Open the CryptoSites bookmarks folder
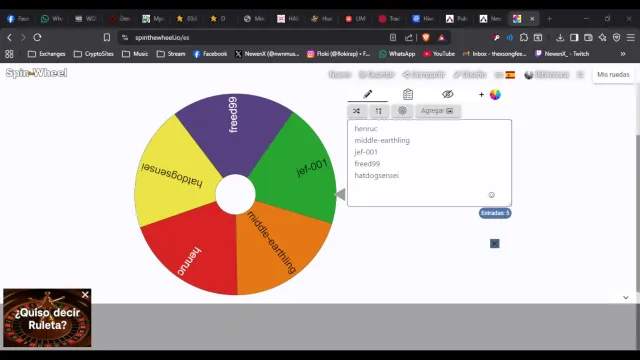The height and width of the screenshot is (360, 640). [93, 54]
